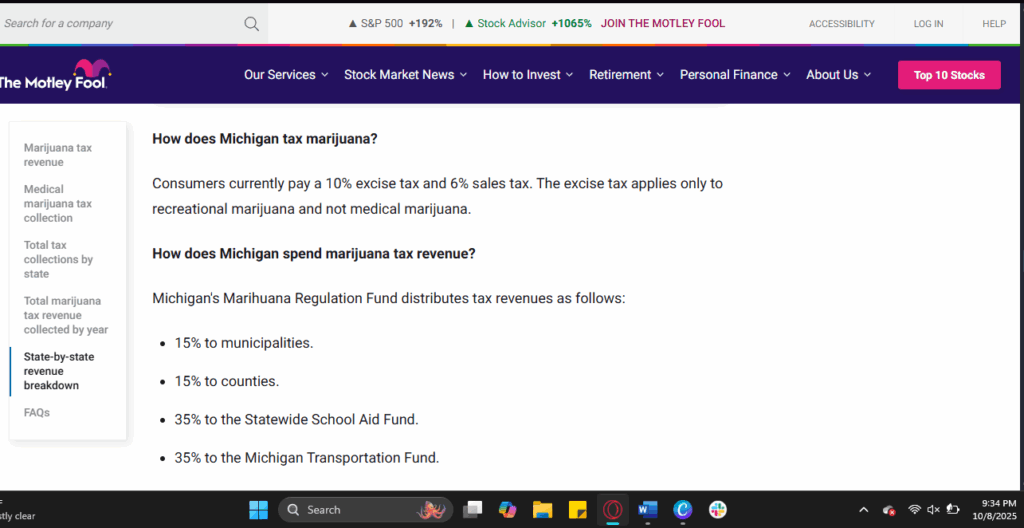The height and width of the screenshot is (528, 1024).
Task: Expand the Retirement menu
Action: pos(626,75)
